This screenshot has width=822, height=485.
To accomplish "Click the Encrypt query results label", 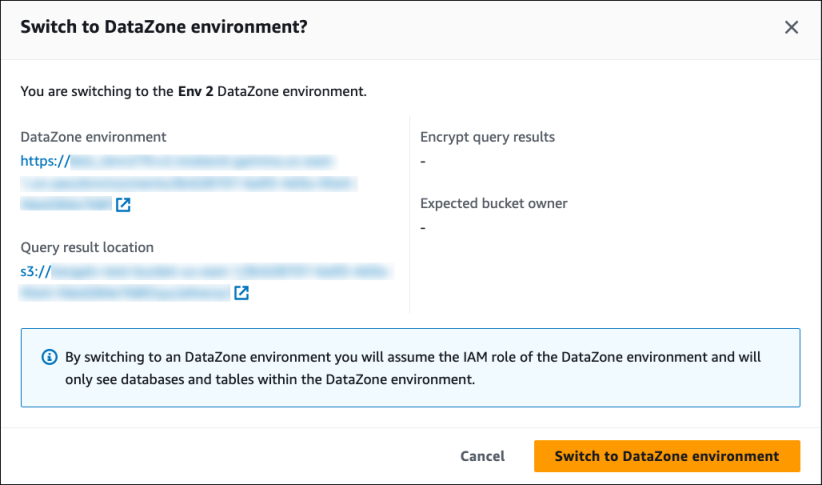I will coord(487,137).
